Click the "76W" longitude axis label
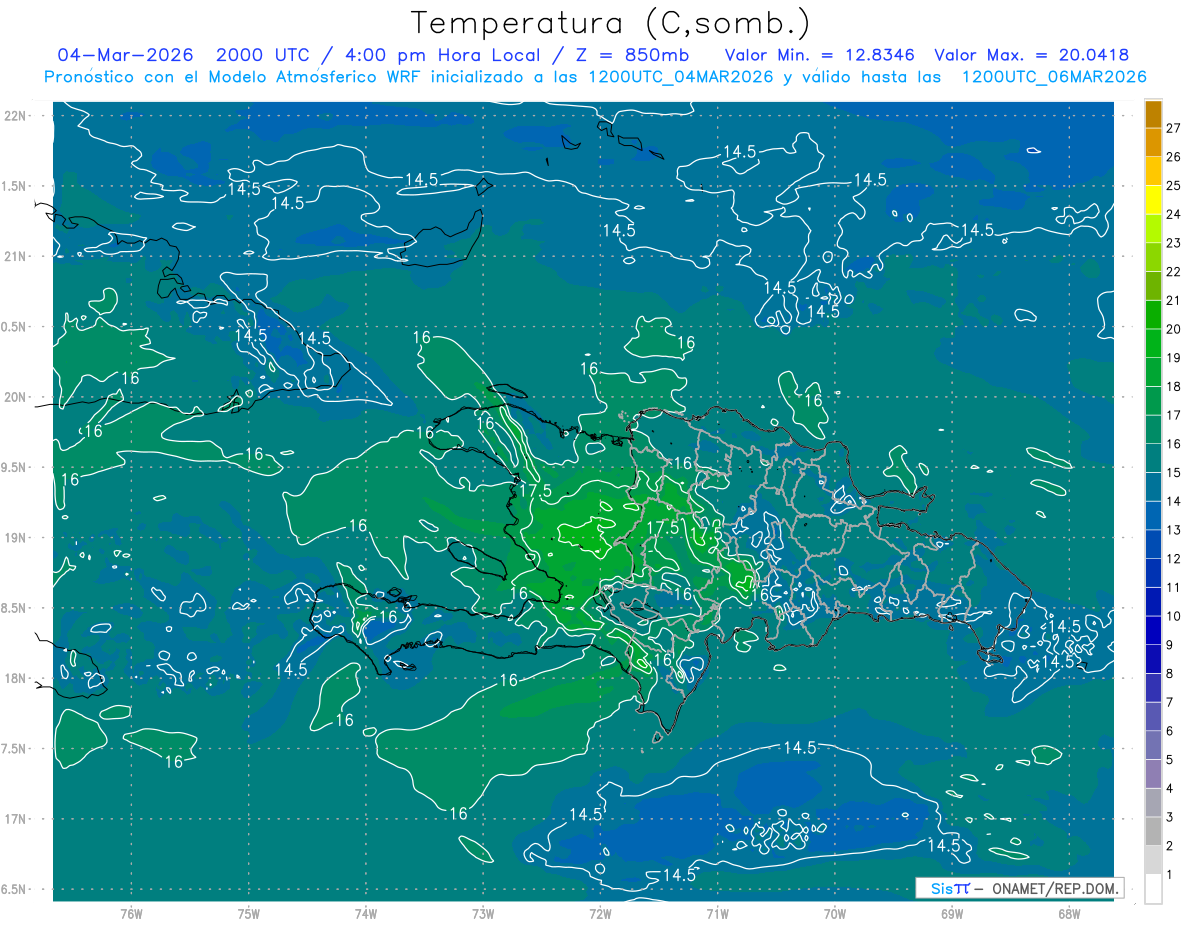The image size is (1200, 927). [131, 914]
